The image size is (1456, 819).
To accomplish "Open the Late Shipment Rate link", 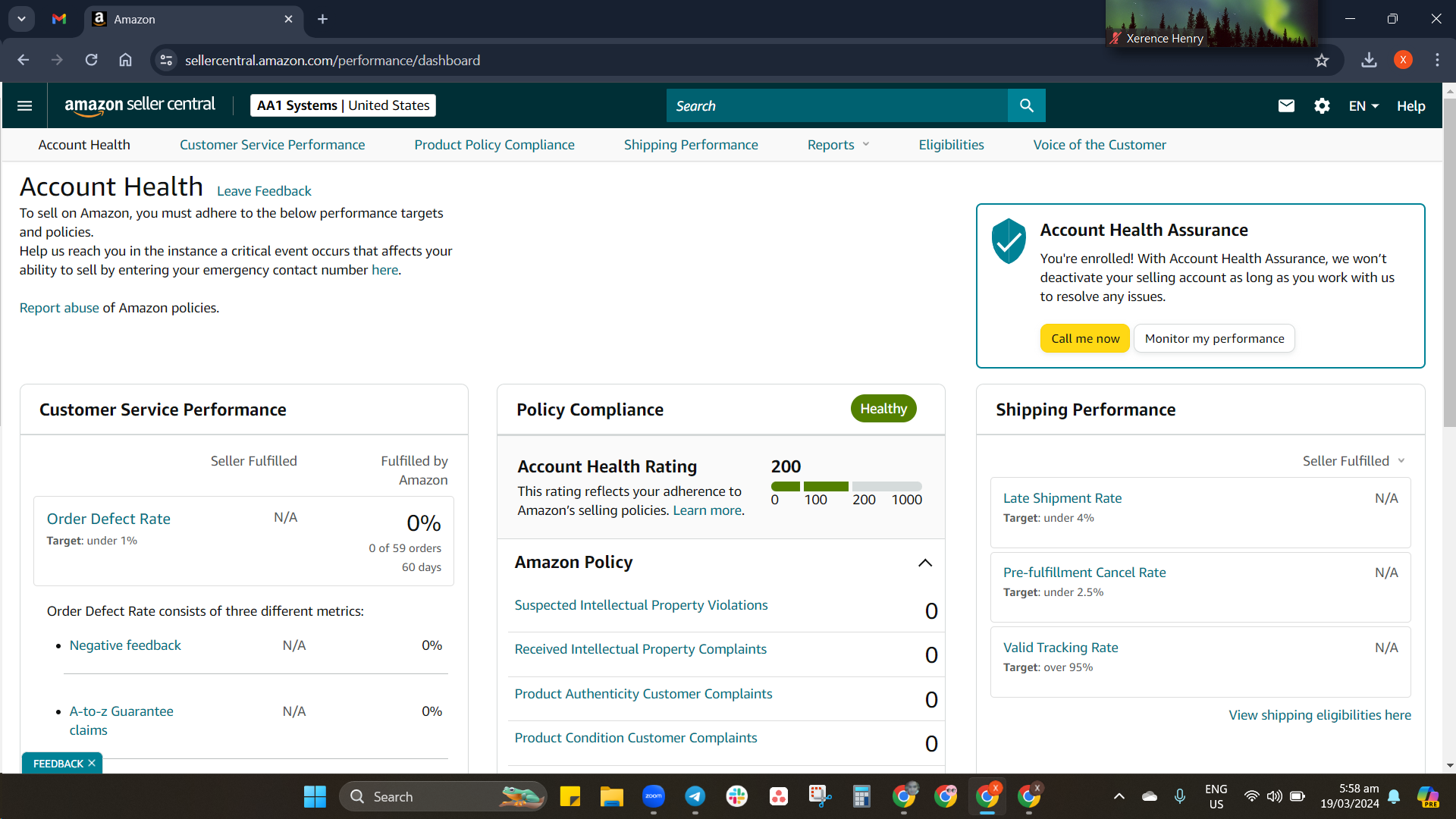I will click(x=1062, y=498).
